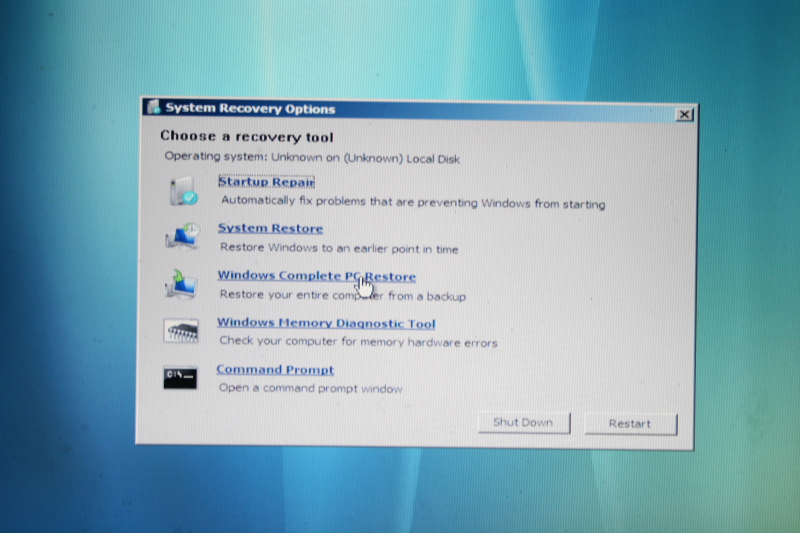Click the System Recovery Options title bar icon
Viewport: 800px width, 533px height.
(x=153, y=108)
